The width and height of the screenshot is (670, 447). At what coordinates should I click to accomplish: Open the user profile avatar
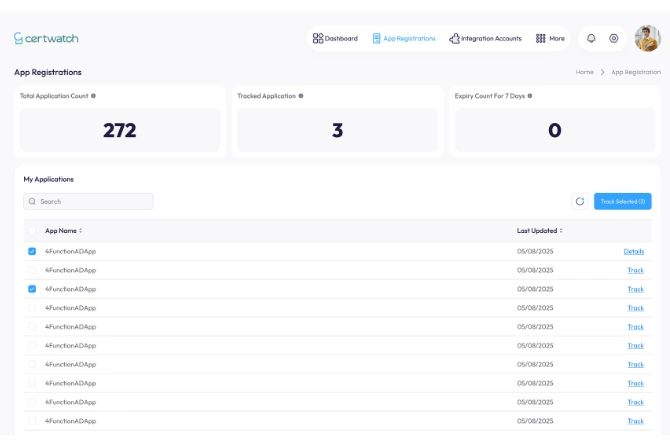click(x=647, y=38)
